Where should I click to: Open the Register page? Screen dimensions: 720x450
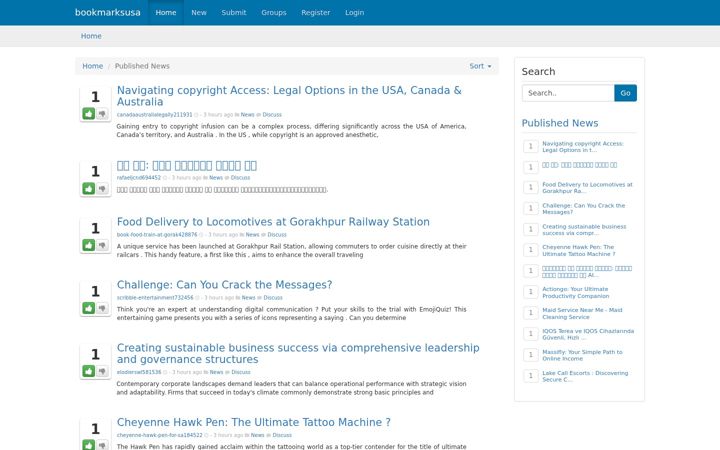coord(315,12)
